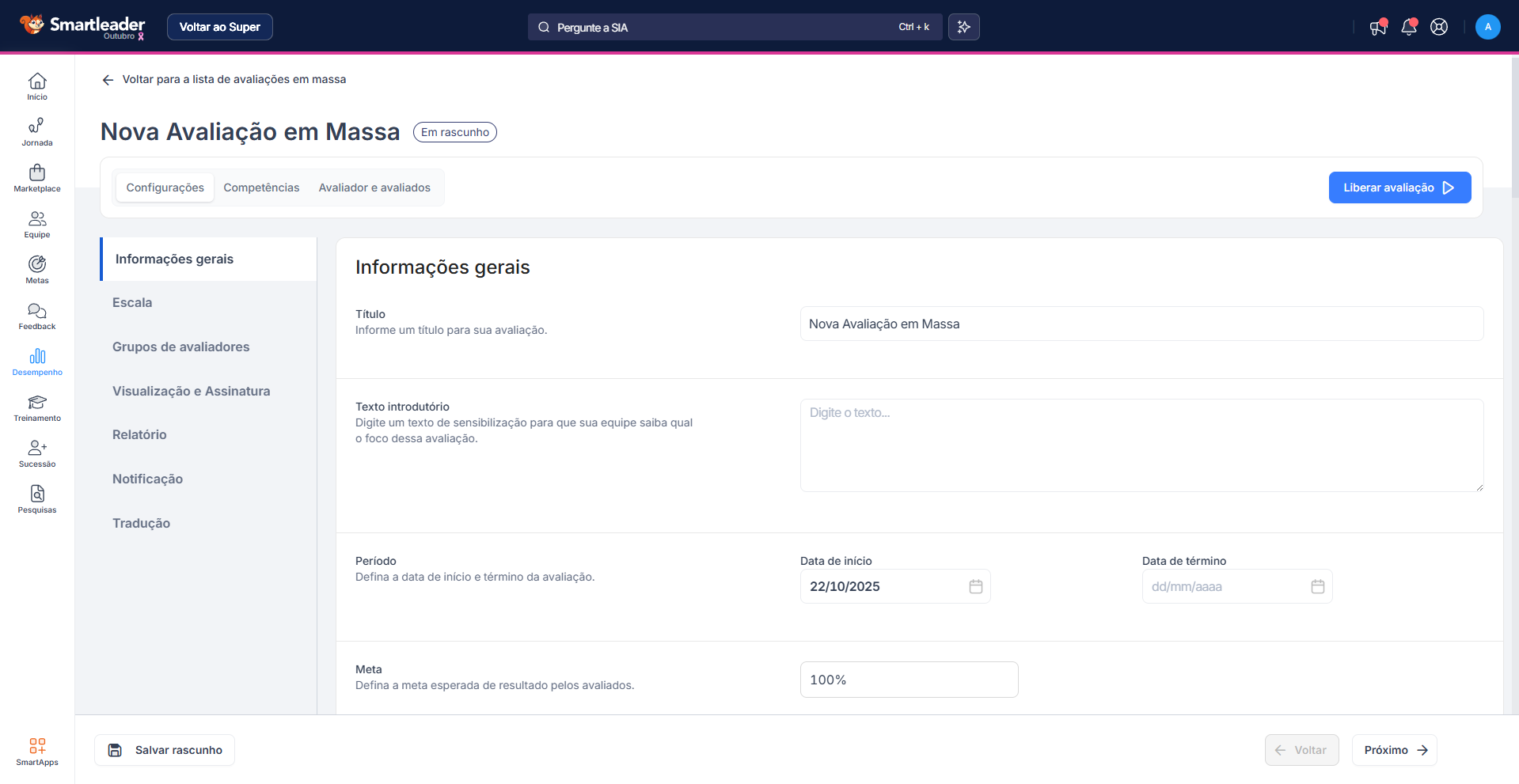The height and width of the screenshot is (784, 1519).
Task: Open Feedback chat icon in sidebar
Action: [37, 315]
